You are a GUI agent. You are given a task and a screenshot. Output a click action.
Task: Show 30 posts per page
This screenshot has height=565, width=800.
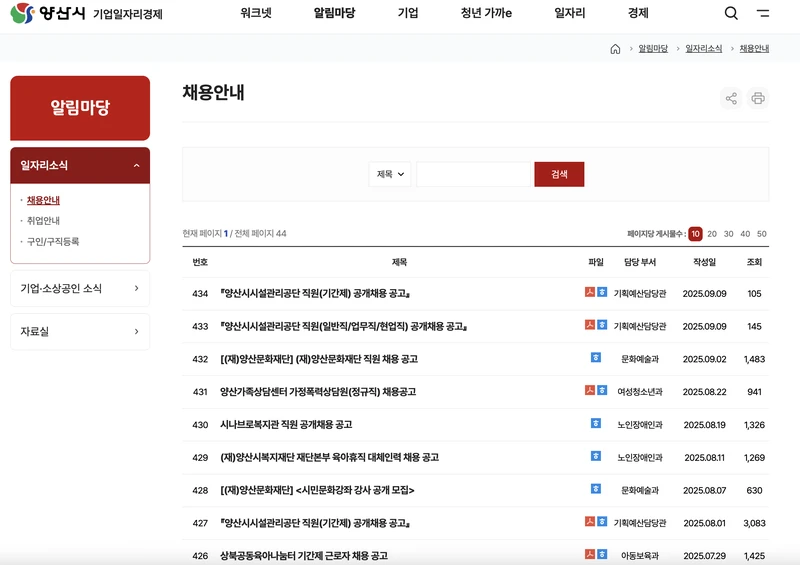coord(729,234)
